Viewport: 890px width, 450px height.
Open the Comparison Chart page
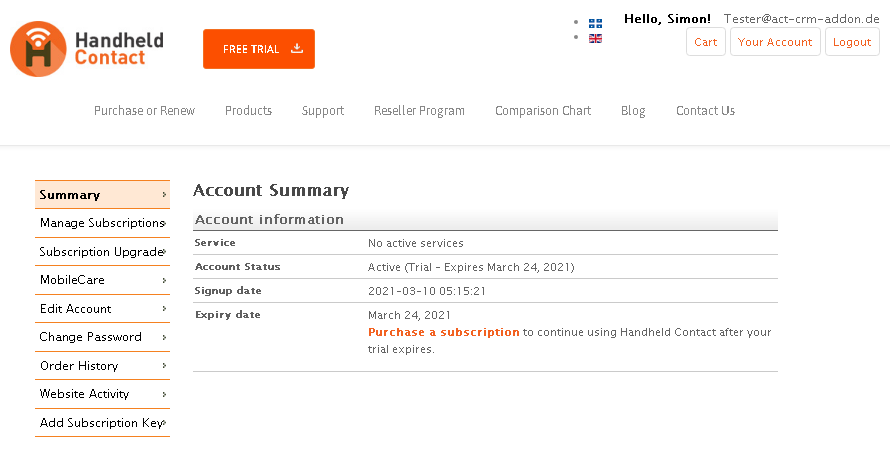pos(543,111)
